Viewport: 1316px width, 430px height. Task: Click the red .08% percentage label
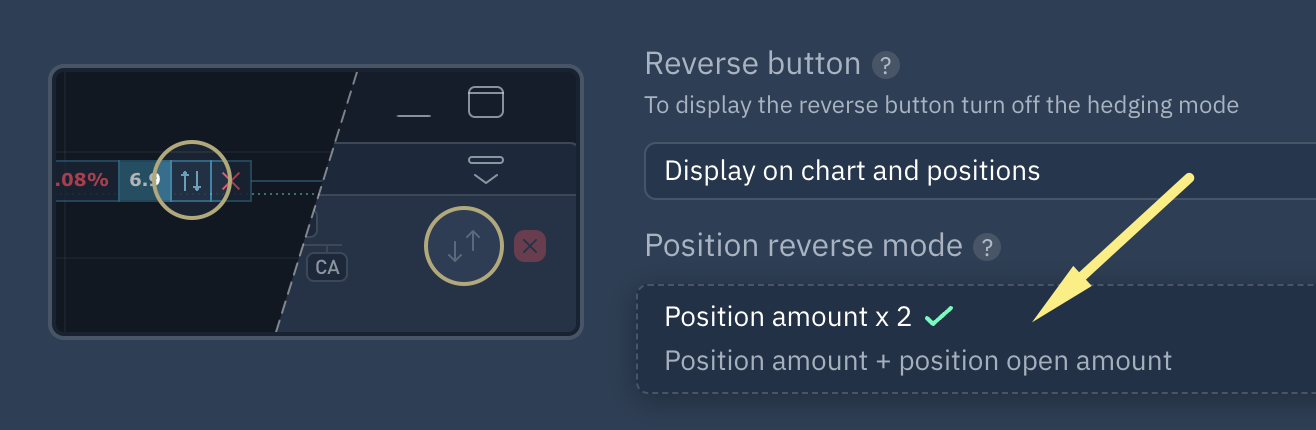84,181
